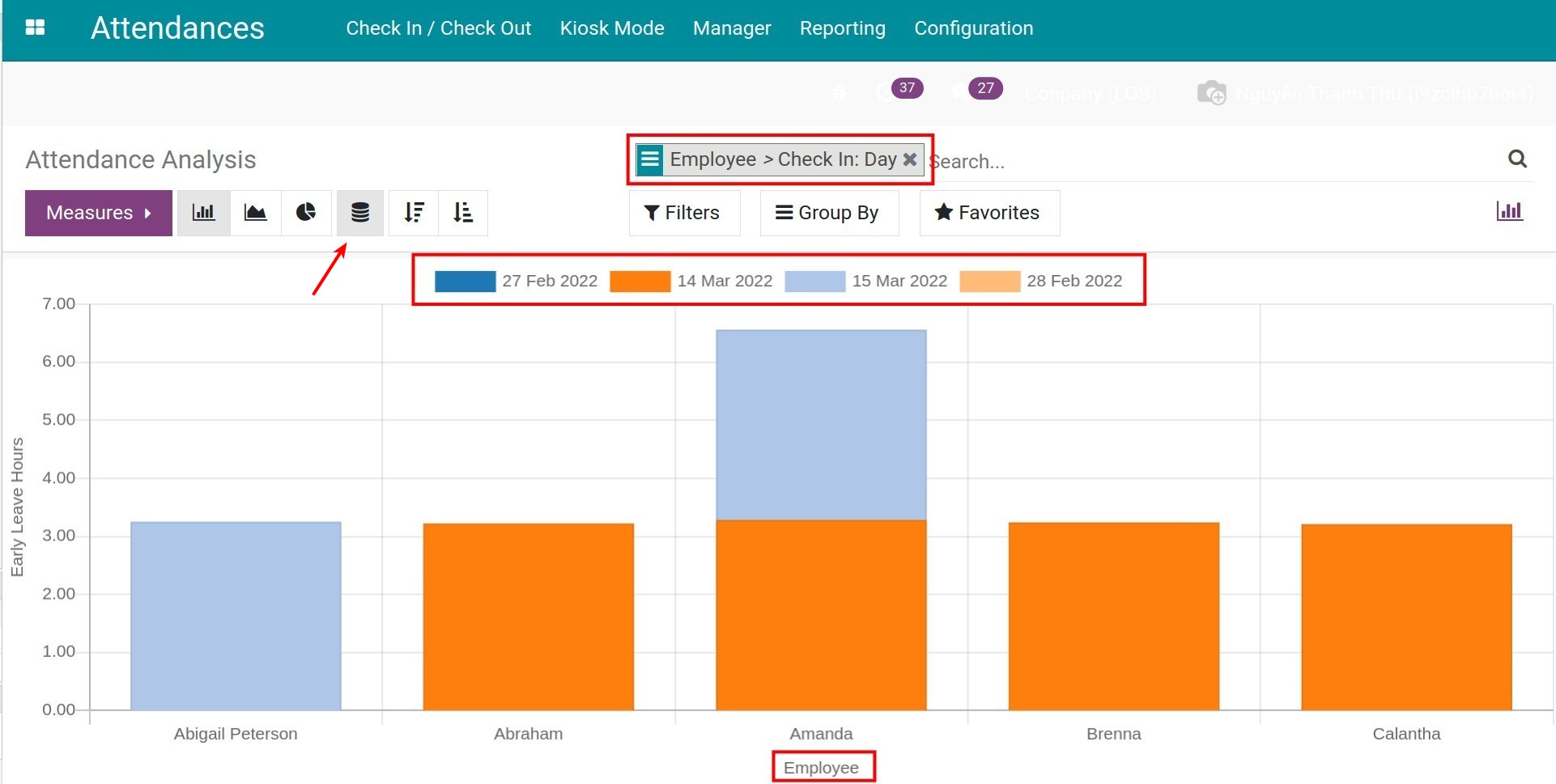Switch to pie chart view
Screen dimensions: 1556x784
[x=306, y=213]
